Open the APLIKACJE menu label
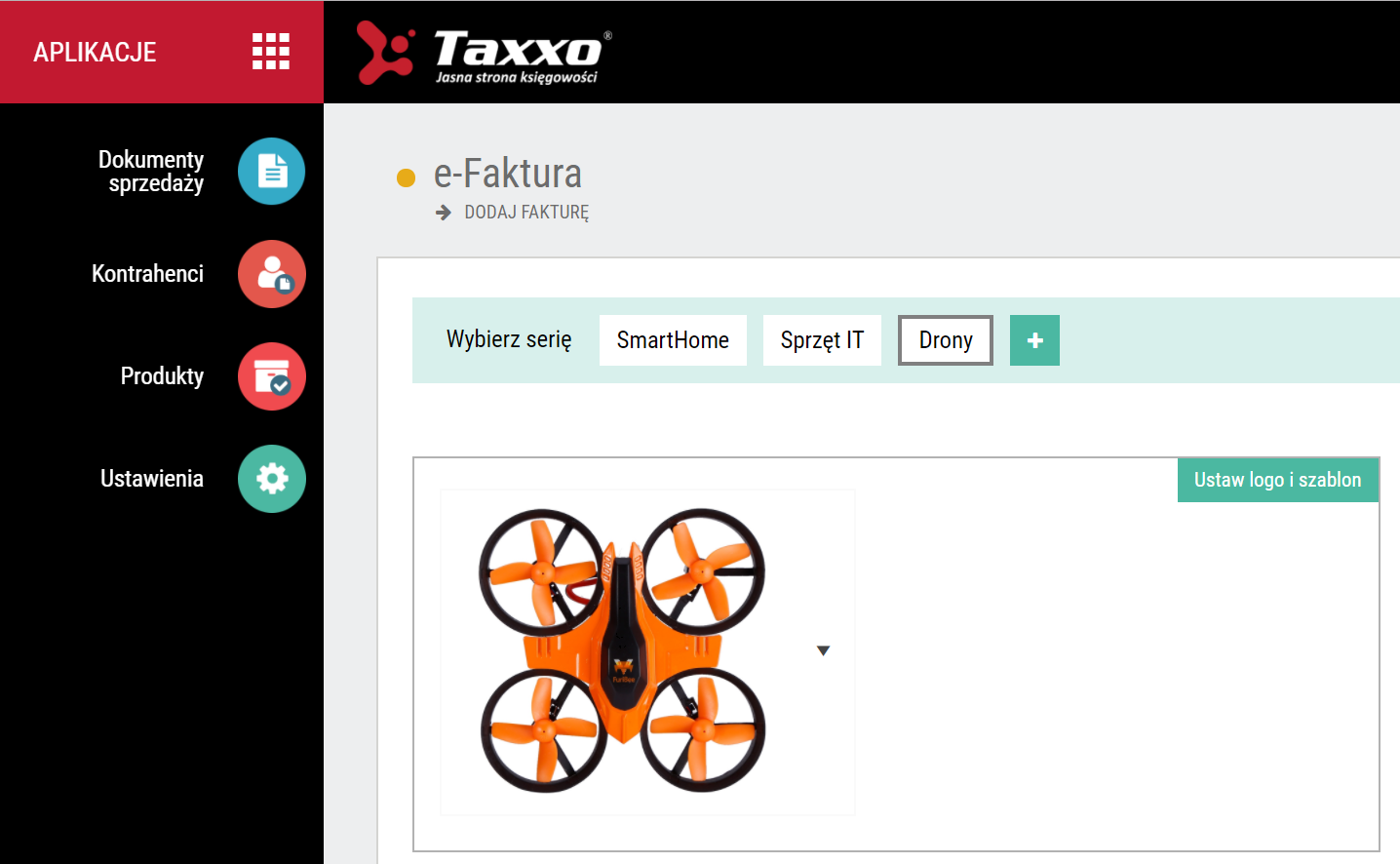Viewport: 1400px width, 864px height. [x=95, y=53]
